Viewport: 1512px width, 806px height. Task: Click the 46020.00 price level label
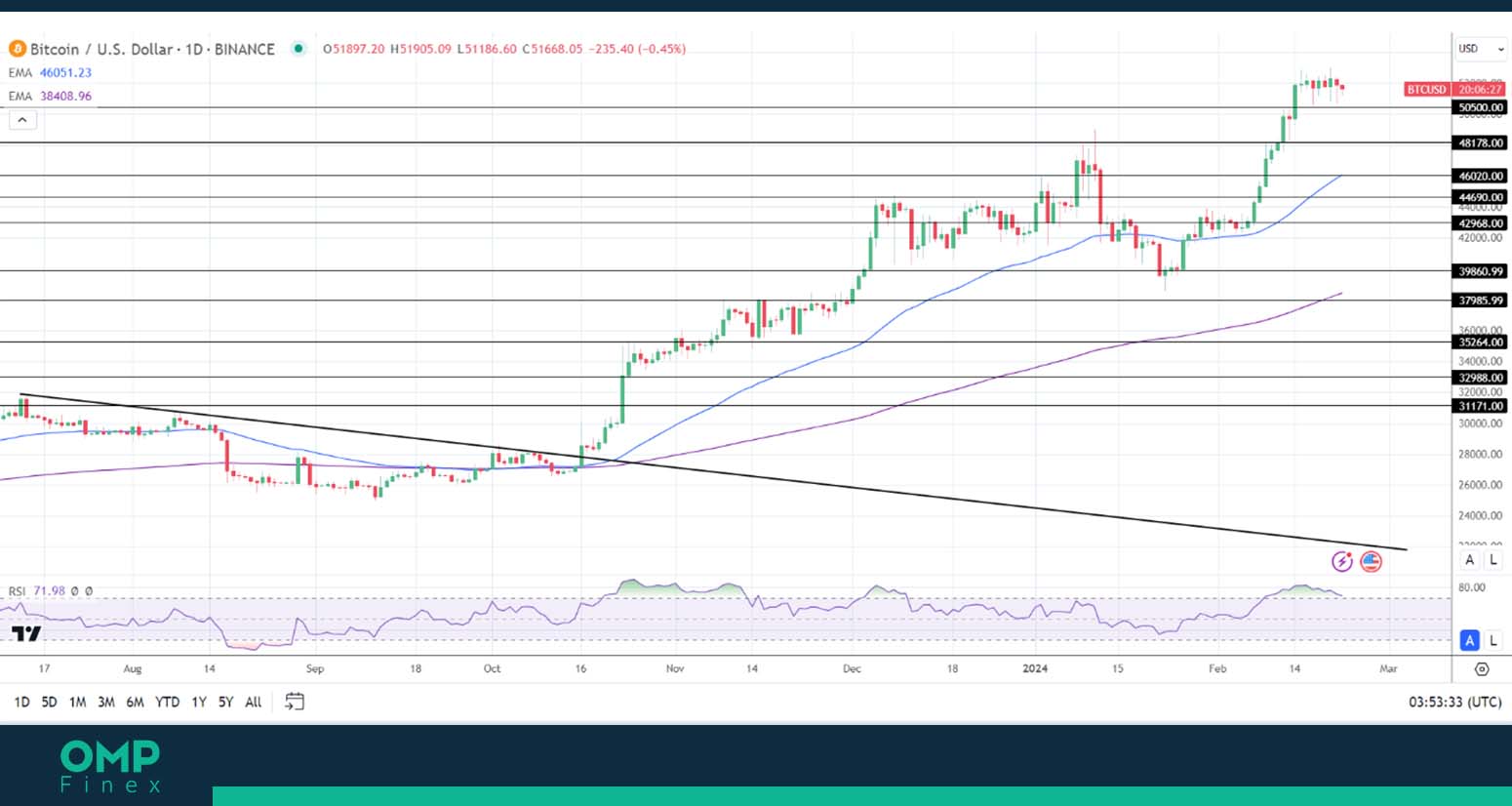[x=1481, y=176]
